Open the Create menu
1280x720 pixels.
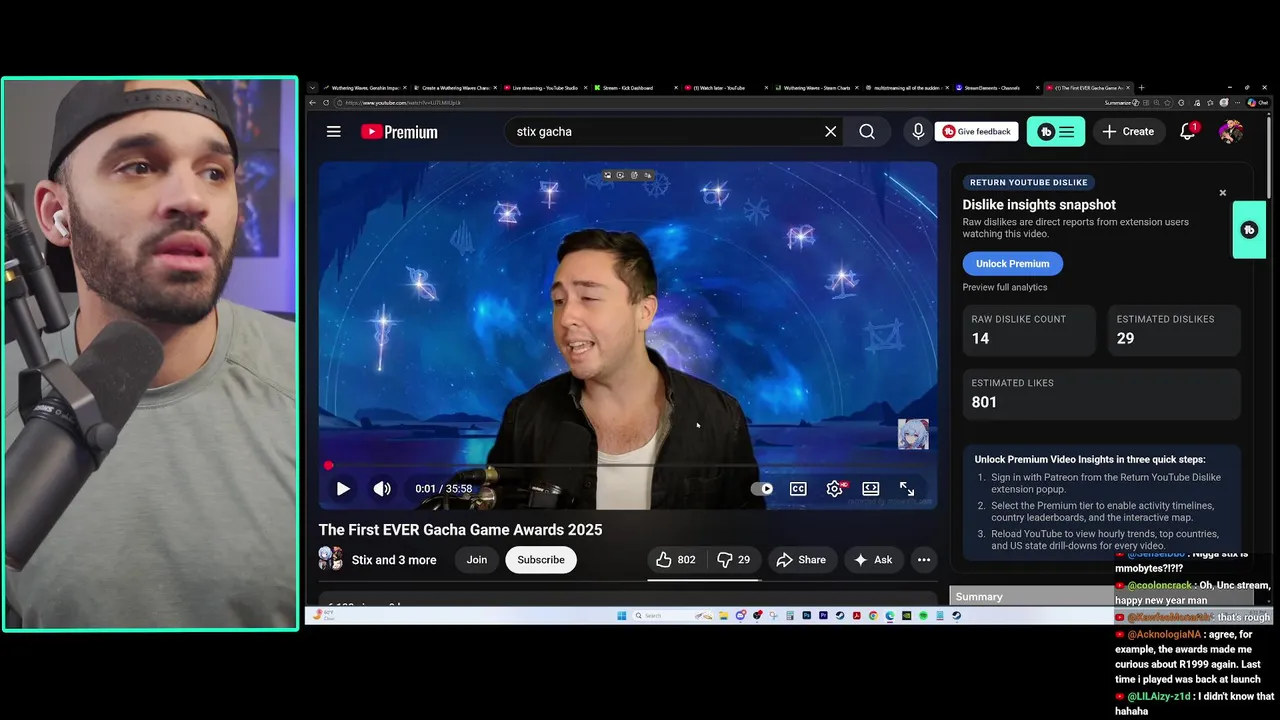pyautogui.click(x=1128, y=132)
